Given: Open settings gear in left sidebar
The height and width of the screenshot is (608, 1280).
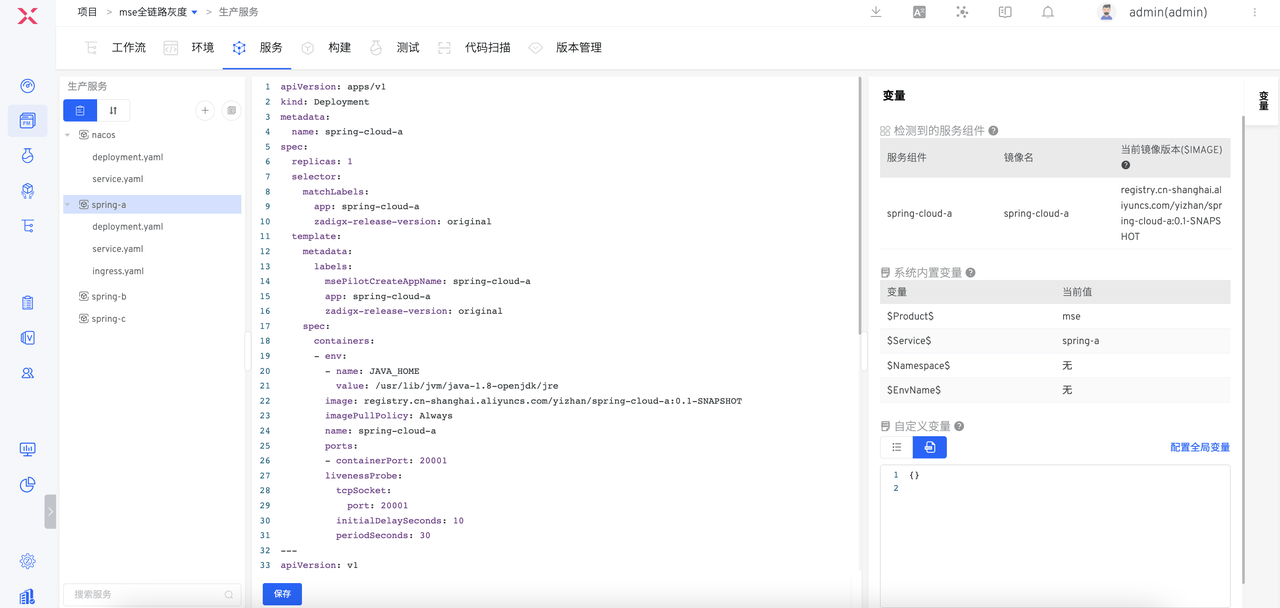Looking at the screenshot, I should coord(28,561).
